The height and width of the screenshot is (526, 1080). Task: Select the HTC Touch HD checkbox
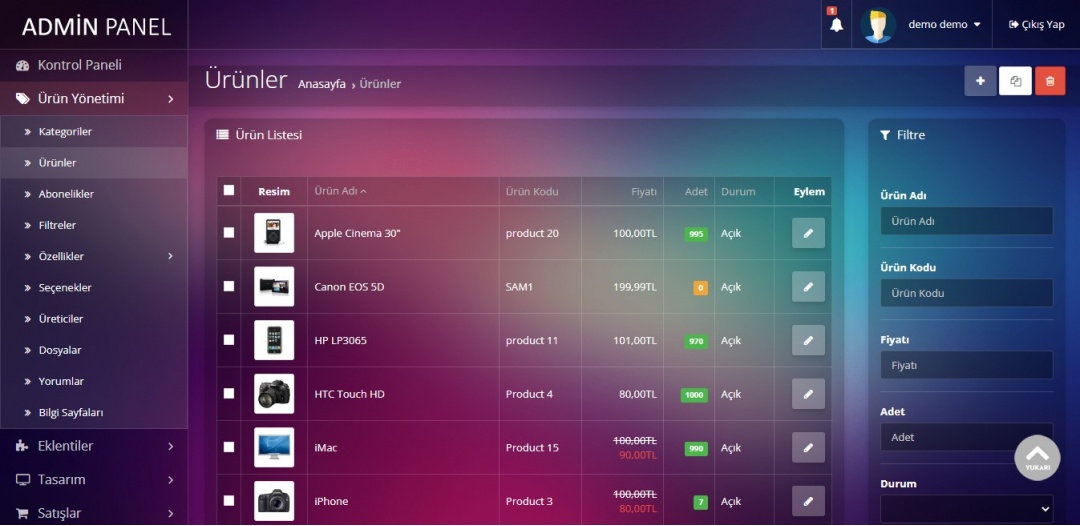pos(229,394)
